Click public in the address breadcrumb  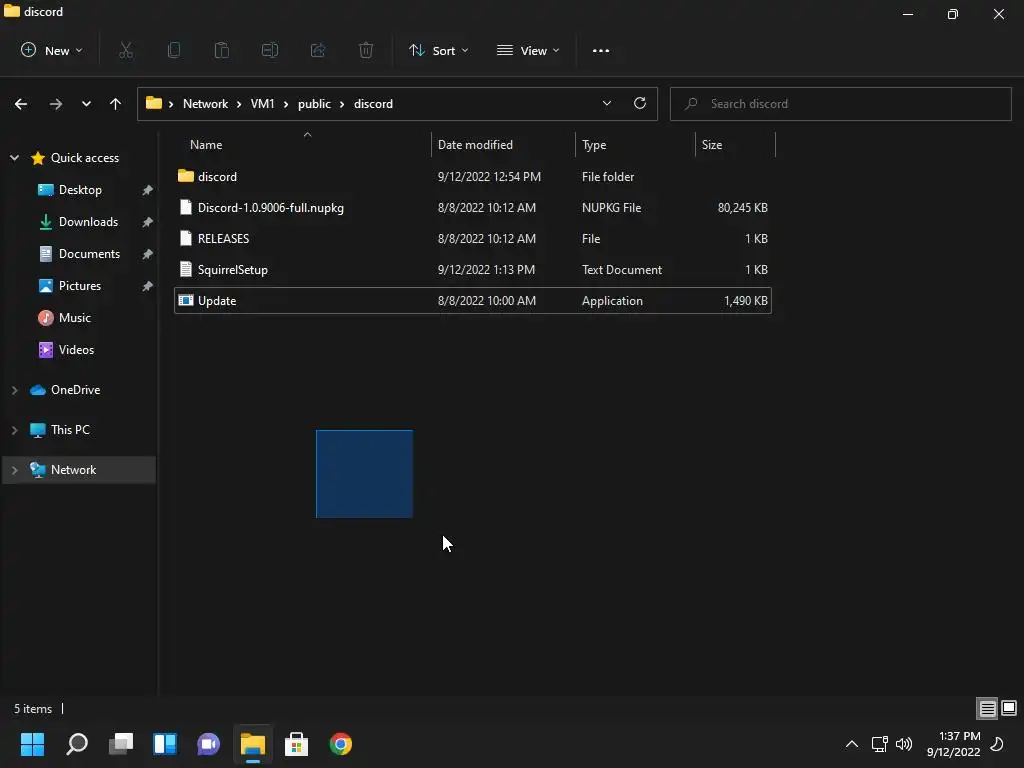pyautogui.click(x=314, y=104)
